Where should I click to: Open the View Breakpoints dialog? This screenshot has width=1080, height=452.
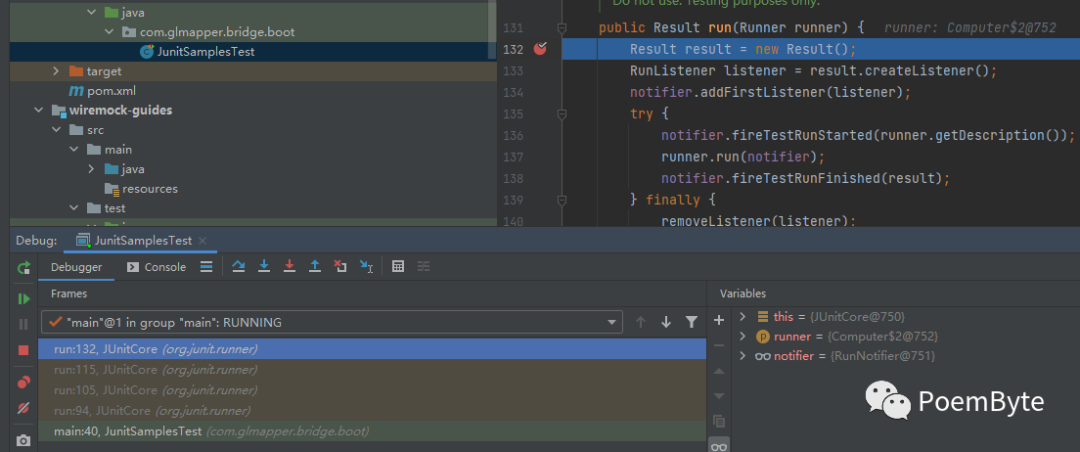tap(24, 382)
